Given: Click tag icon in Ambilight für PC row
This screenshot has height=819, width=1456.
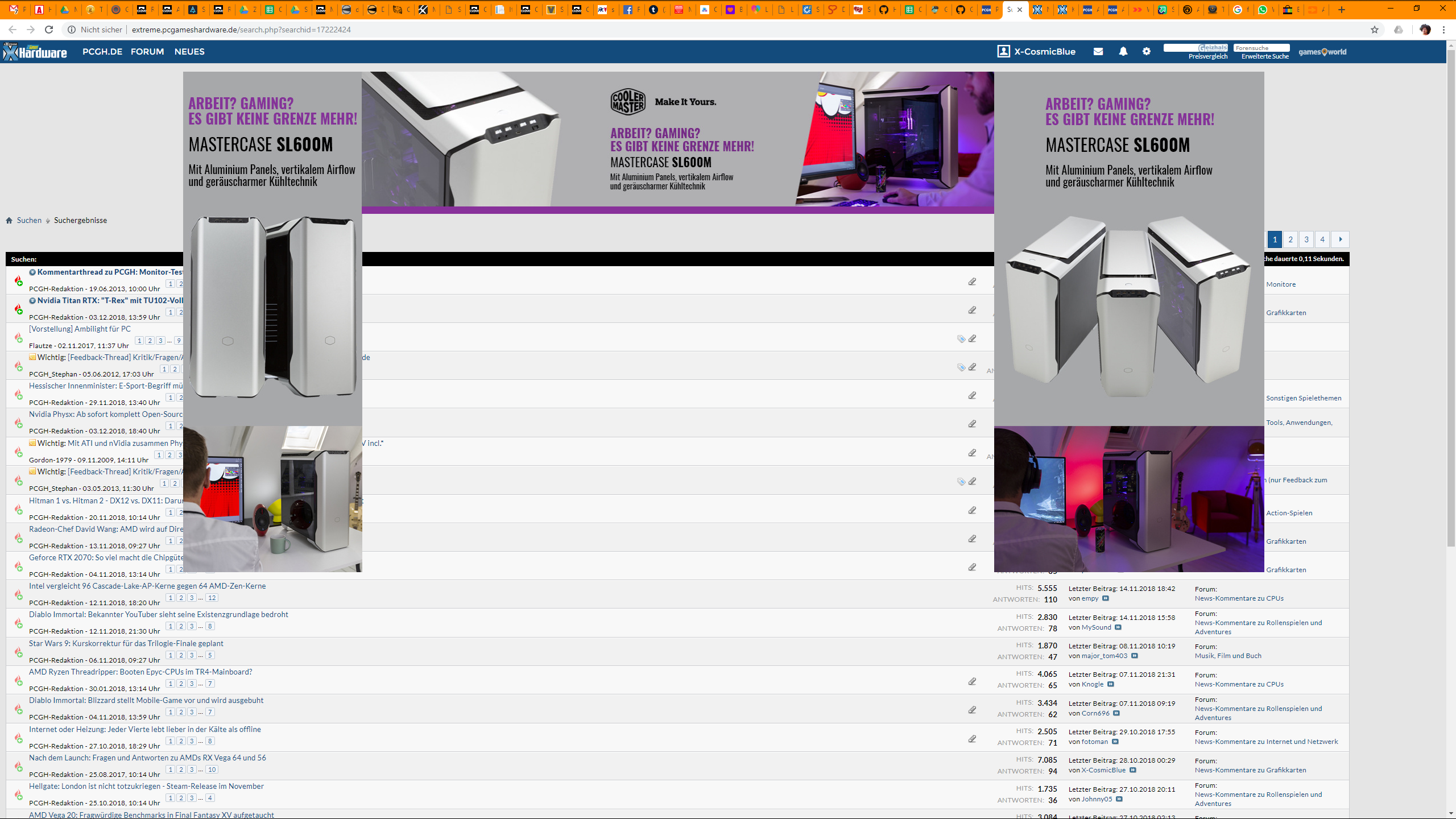Looking at the screenshot, I should pyautogui.click(x=961, y=339).
